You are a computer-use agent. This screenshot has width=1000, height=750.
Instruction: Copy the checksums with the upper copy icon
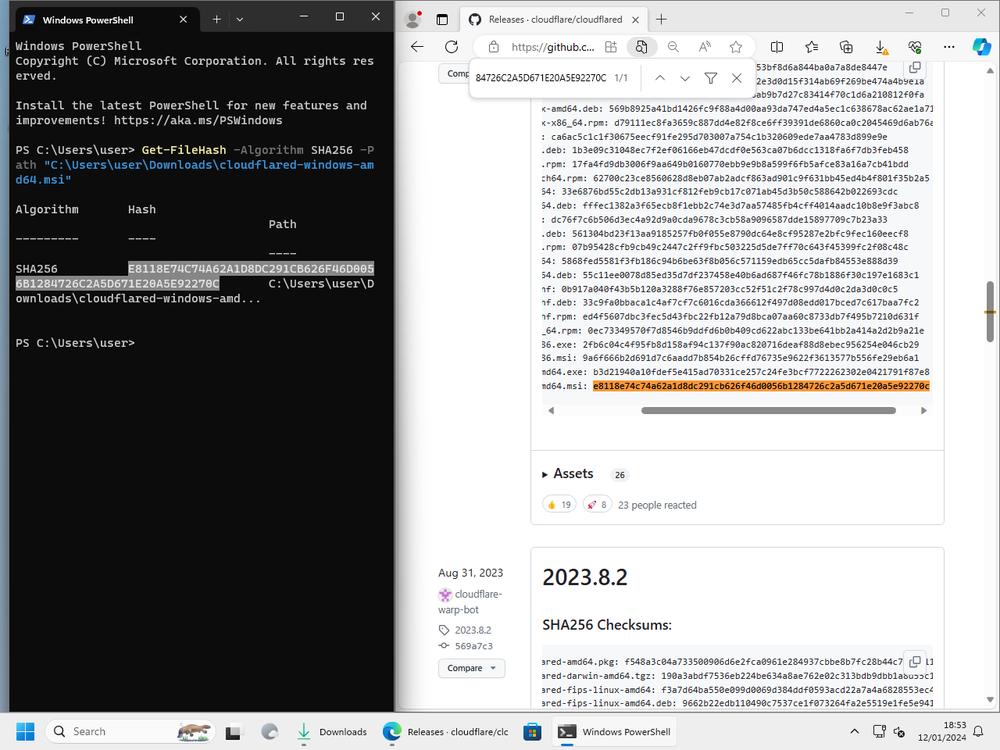click(x=915, y=67)
